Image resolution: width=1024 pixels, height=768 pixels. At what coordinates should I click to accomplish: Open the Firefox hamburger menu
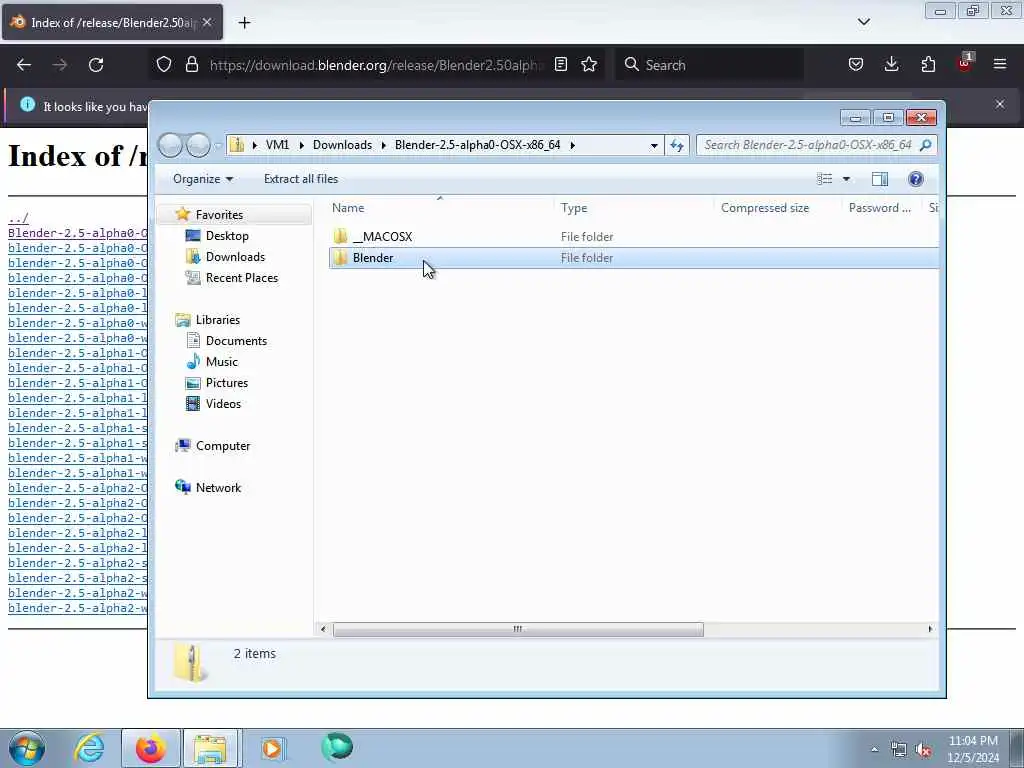1000,64
